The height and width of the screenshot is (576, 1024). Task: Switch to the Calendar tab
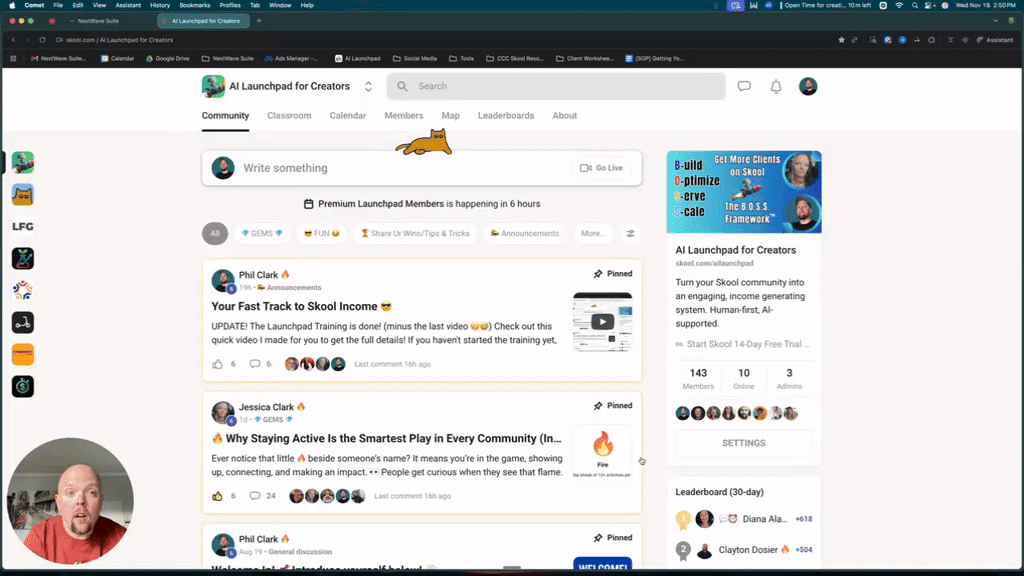click(x=347, y=116)
